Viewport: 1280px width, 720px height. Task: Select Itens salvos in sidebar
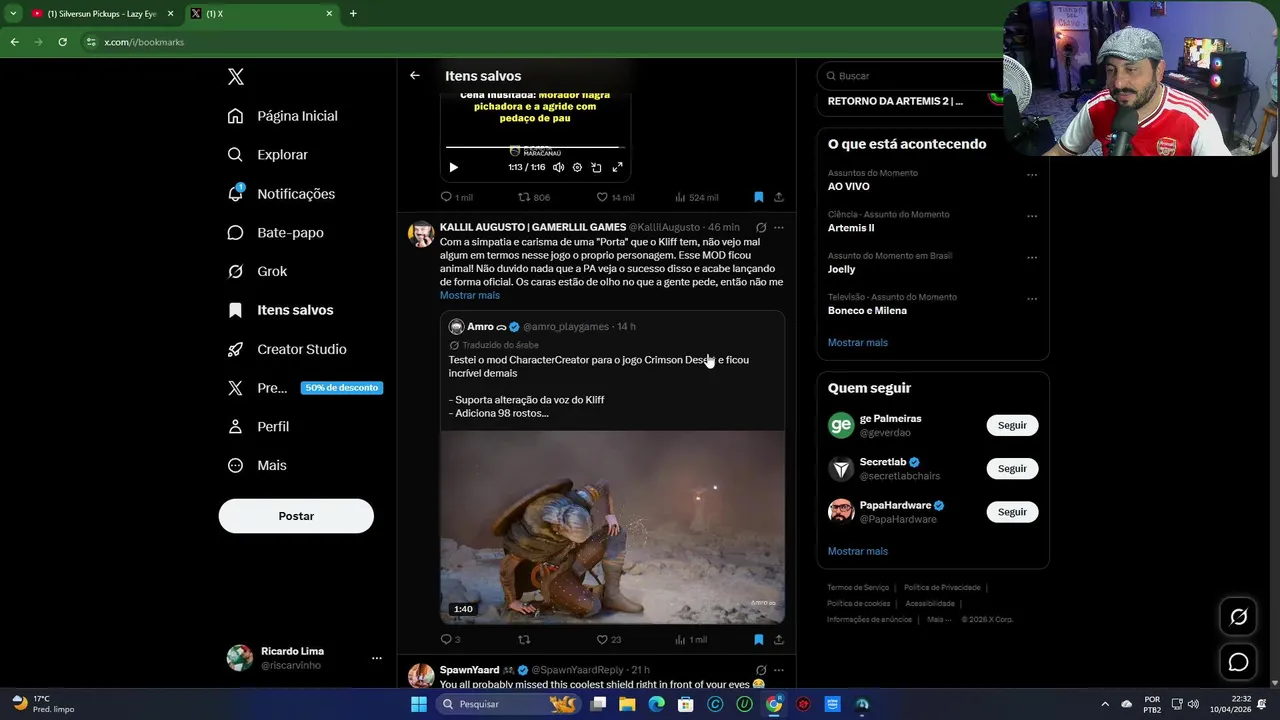281,310
